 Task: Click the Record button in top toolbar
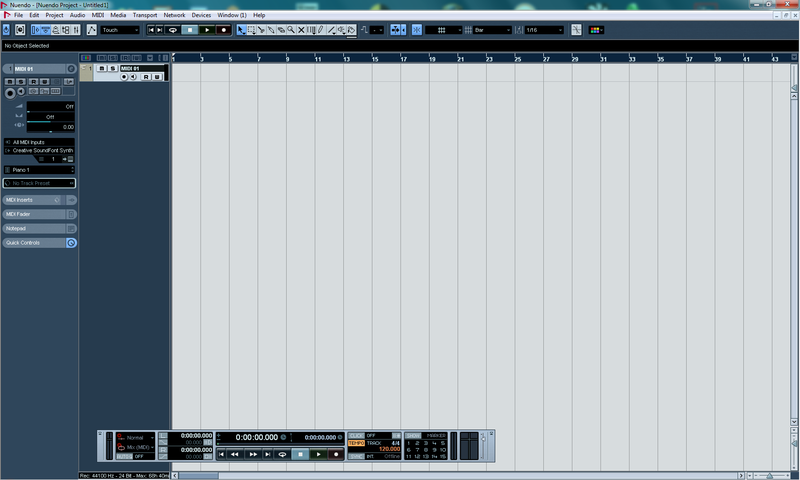coord(223,30)
